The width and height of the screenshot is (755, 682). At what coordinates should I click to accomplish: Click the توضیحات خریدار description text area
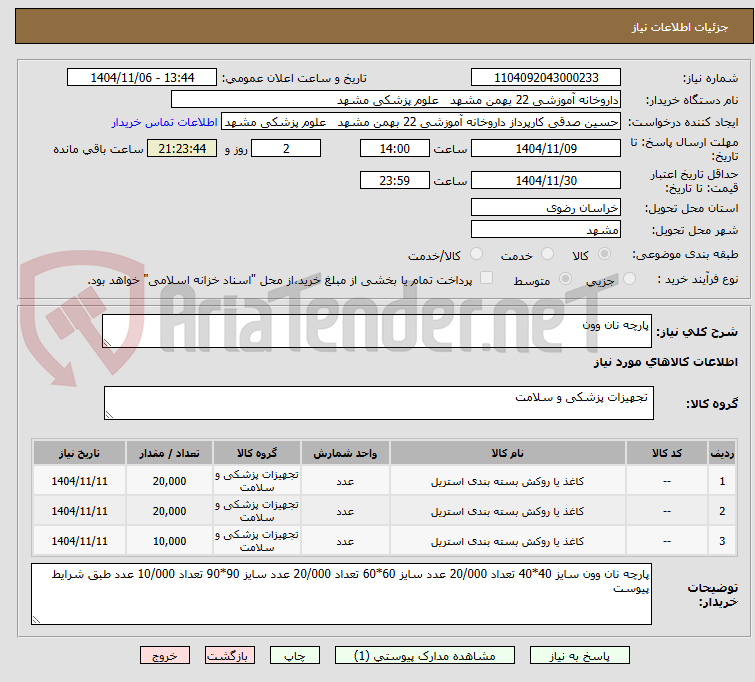(341, 594)
